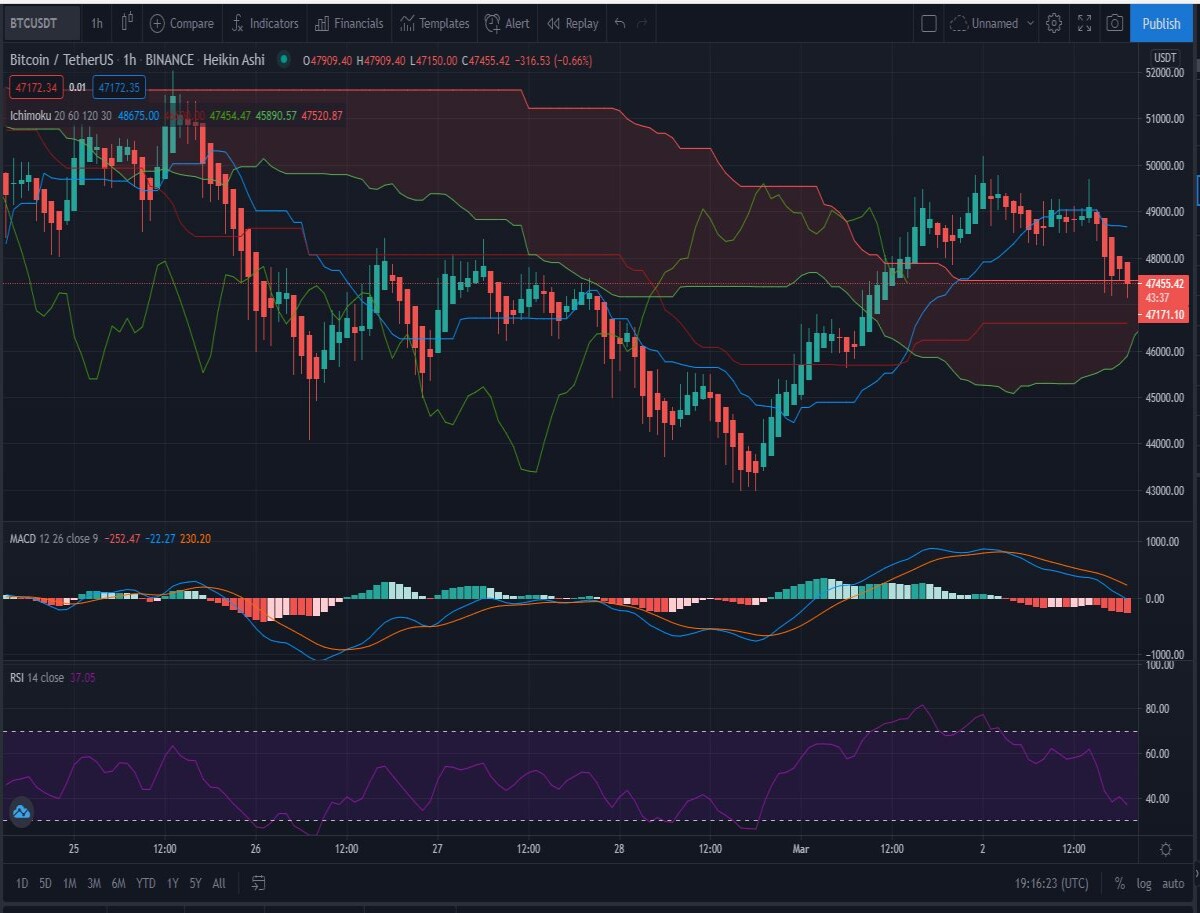Enter fullscreen mode with the expand icon
Screen dimensions: 1200x913
tap(1084, 23)
